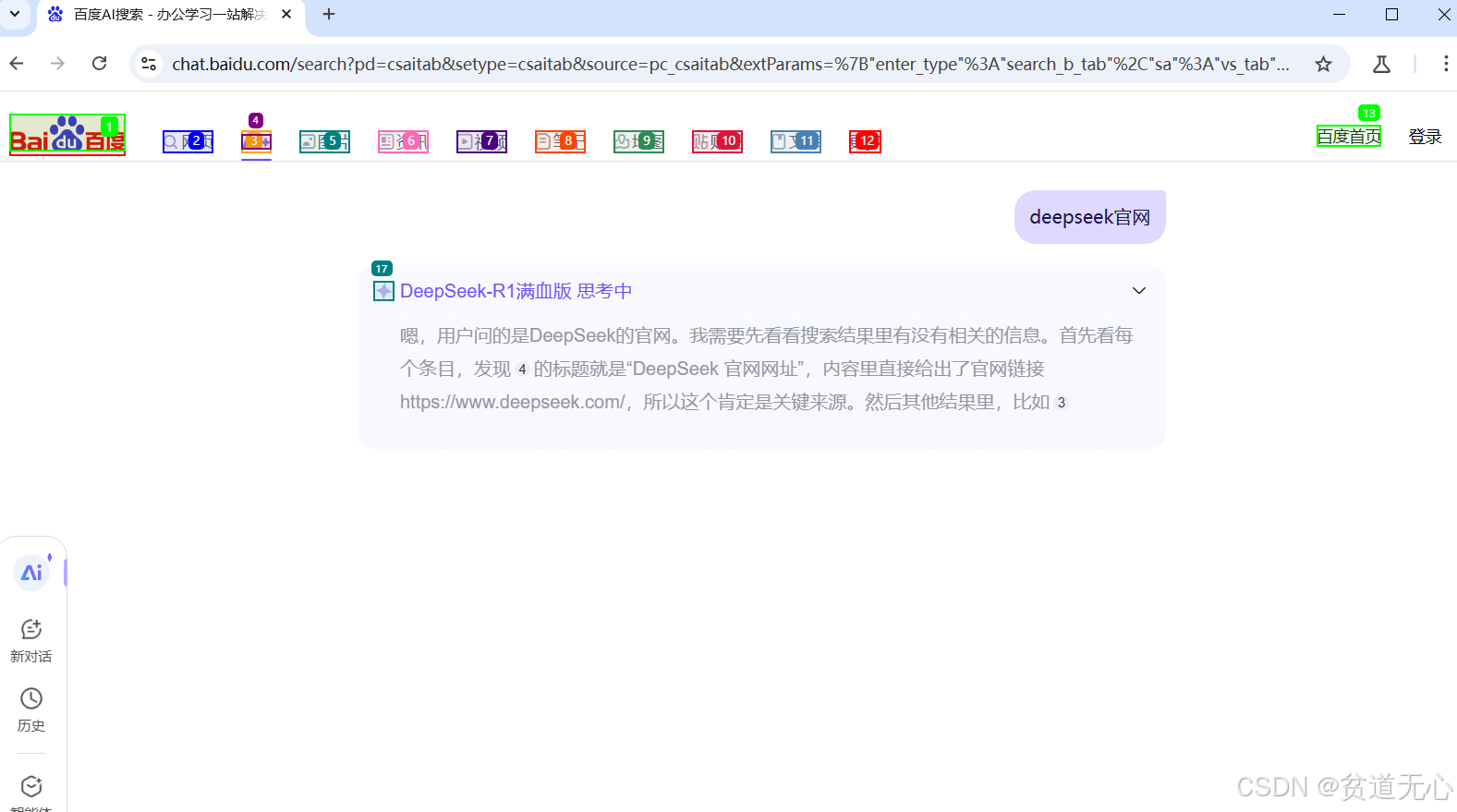This screenshot has height=812, width=1457.
Task: Click the DeepSeek-R1满血版 sparkle icon
Action: coord(383,291)
